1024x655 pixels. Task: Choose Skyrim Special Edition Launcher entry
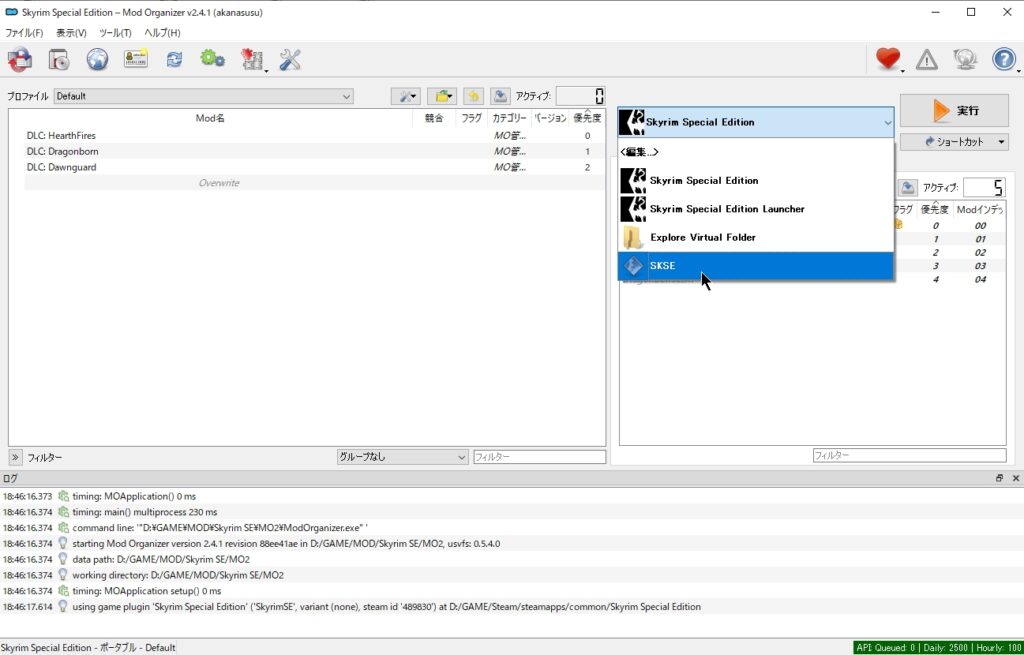pos(756,209)
